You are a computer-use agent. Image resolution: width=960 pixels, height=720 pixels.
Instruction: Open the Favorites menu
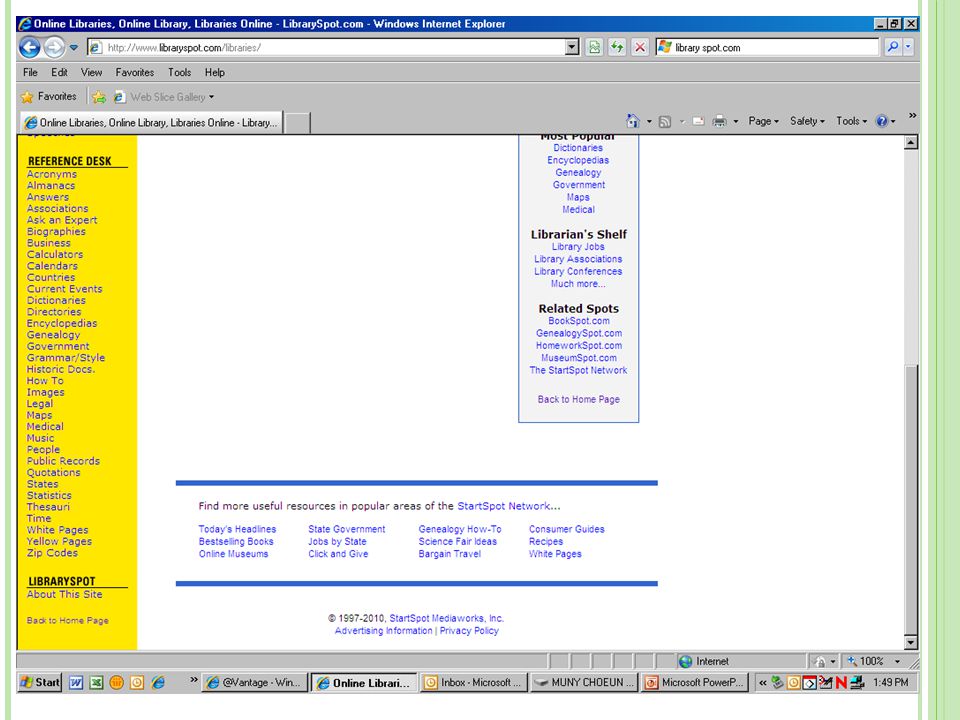[135, 72]
